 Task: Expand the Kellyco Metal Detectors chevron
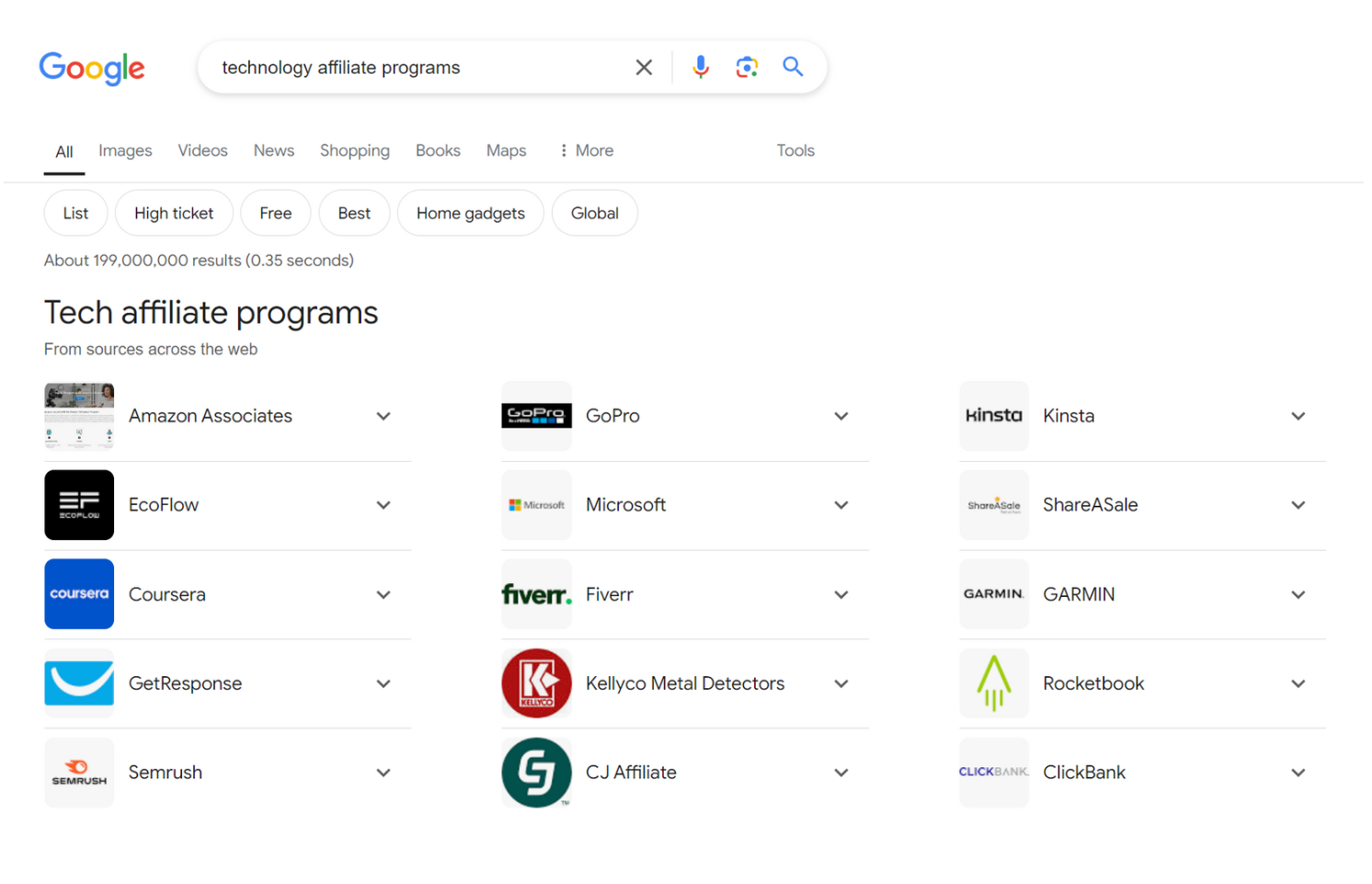(x=840, y=683)
